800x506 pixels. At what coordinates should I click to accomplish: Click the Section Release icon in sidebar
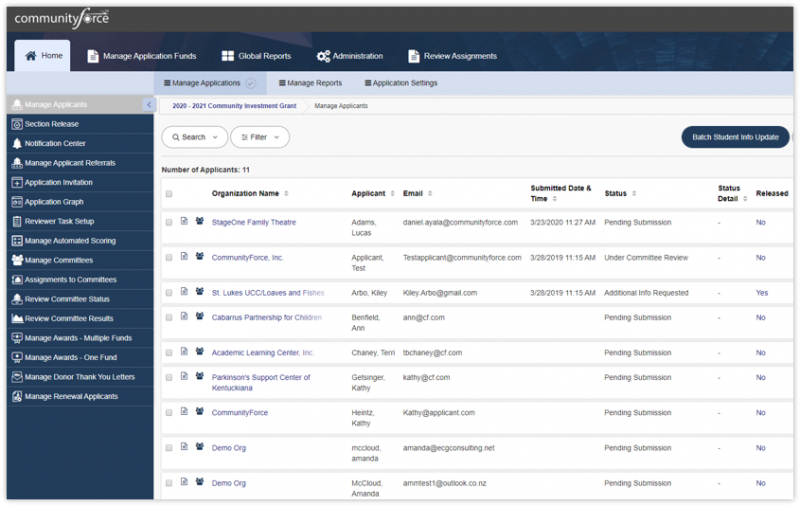[16, 124]
